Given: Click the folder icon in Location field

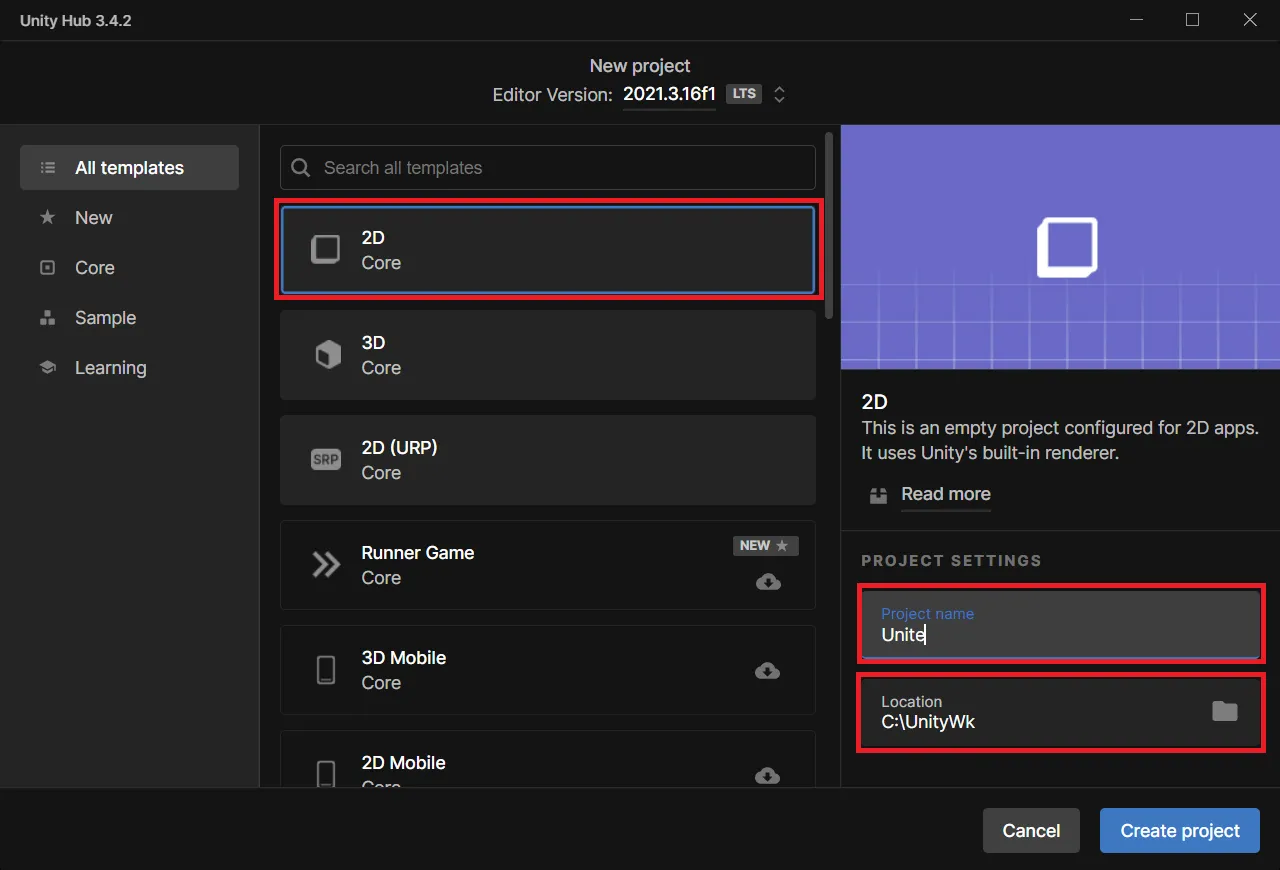Looking at the screenshot, I should click(x=1224, y=711).
